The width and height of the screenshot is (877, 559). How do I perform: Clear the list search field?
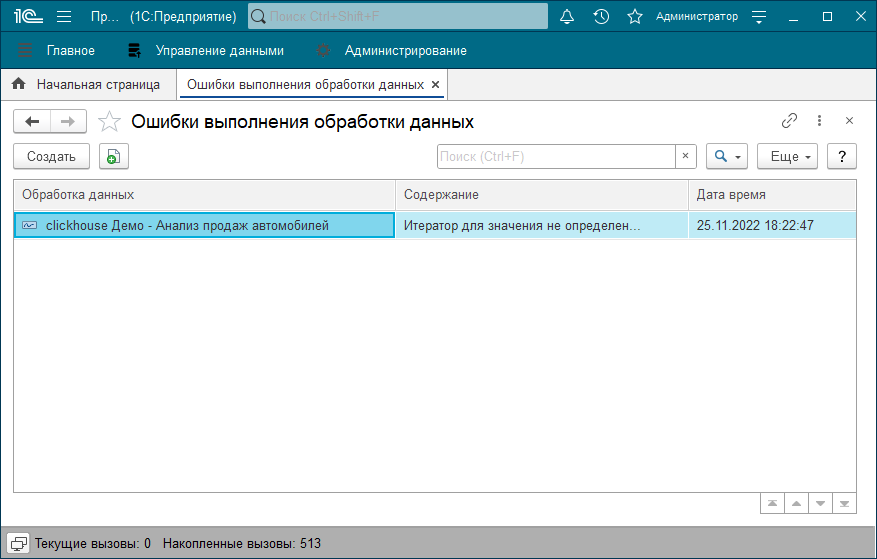[x=686, y=156]
